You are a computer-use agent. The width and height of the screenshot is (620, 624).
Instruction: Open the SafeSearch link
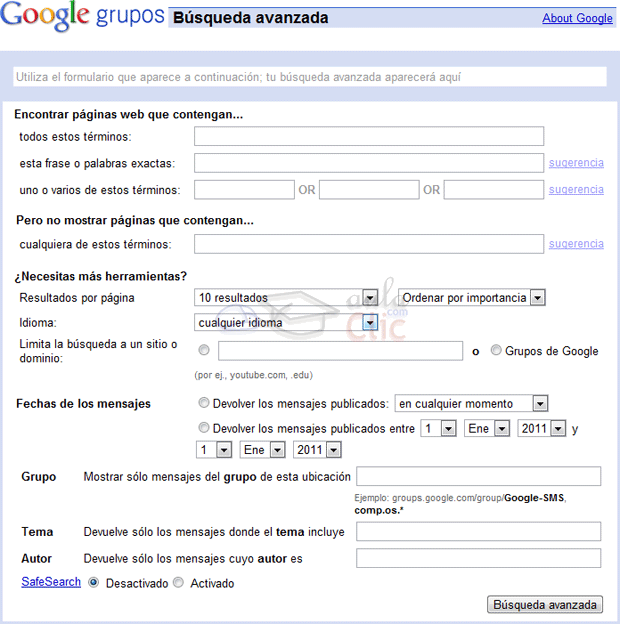(x=51, y=582)
